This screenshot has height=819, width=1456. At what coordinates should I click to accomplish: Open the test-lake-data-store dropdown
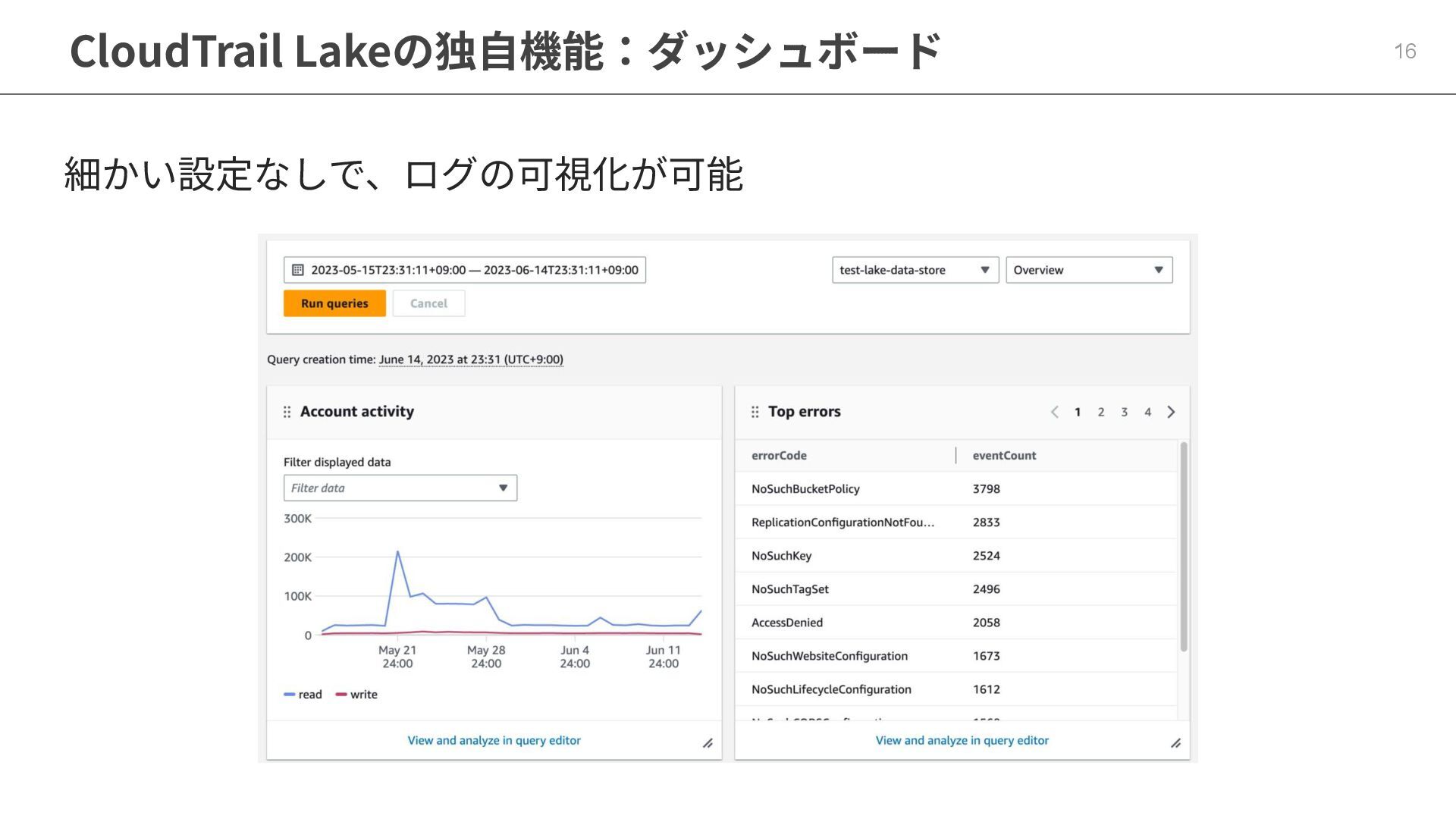pos(915,270)
